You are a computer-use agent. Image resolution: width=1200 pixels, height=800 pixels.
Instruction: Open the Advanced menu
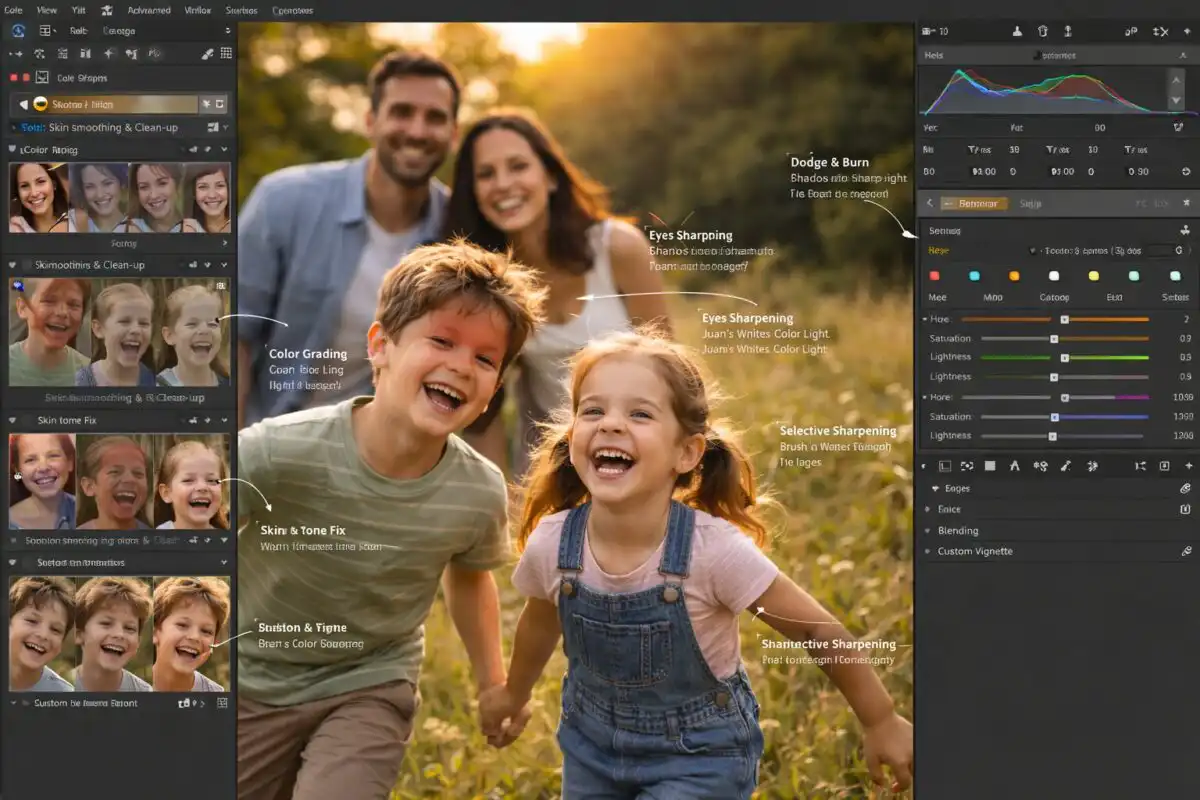click(x=148, y=10)
